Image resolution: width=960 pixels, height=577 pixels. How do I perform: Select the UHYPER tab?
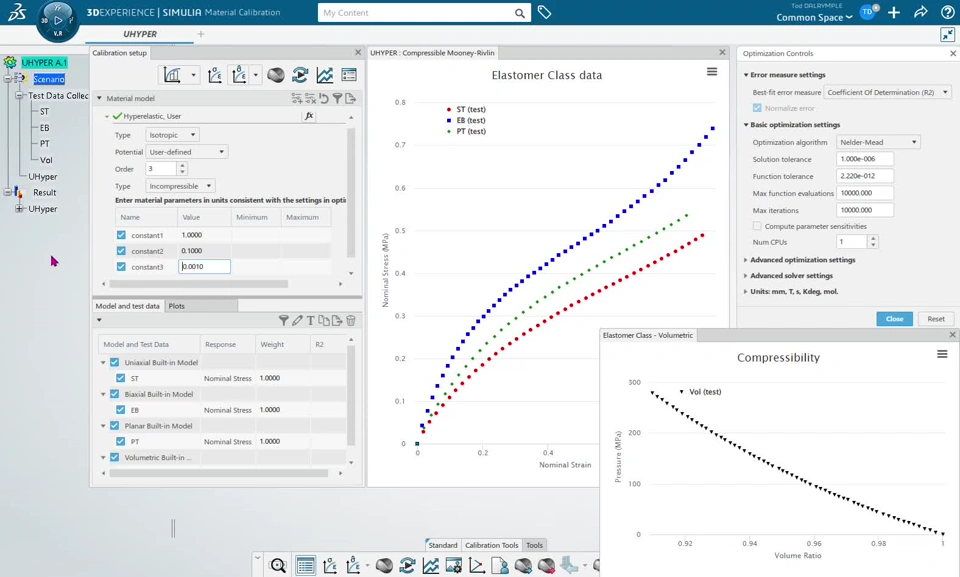tap(140, 34)
